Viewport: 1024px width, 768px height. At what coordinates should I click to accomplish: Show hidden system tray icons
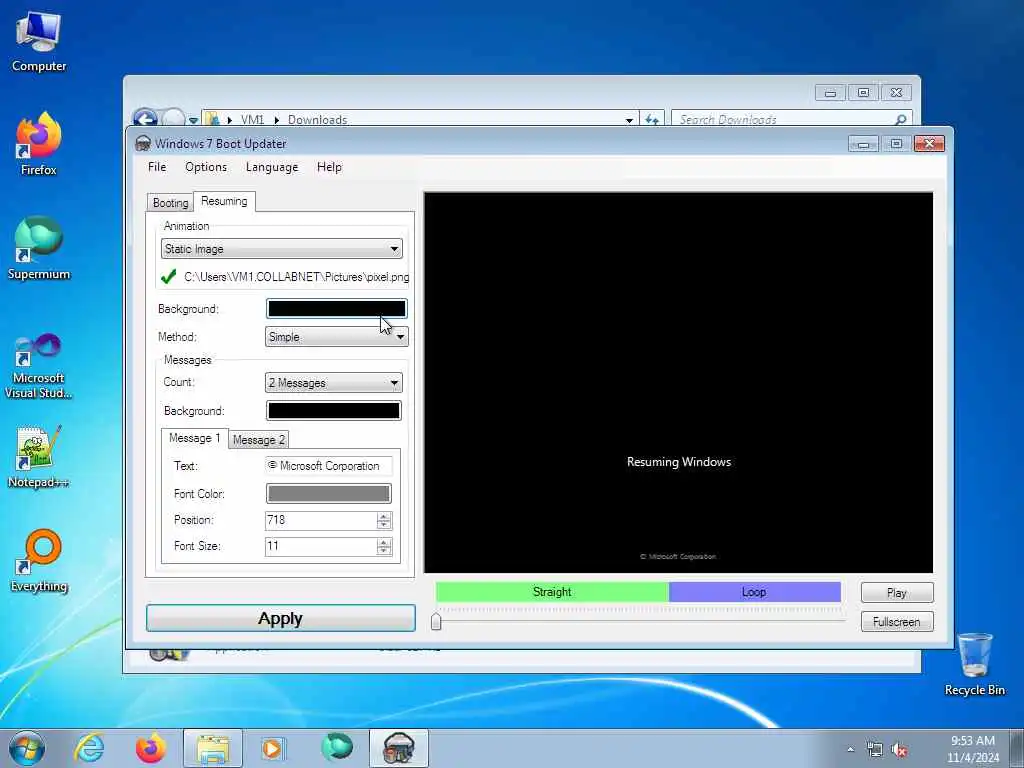click(850, 750)
